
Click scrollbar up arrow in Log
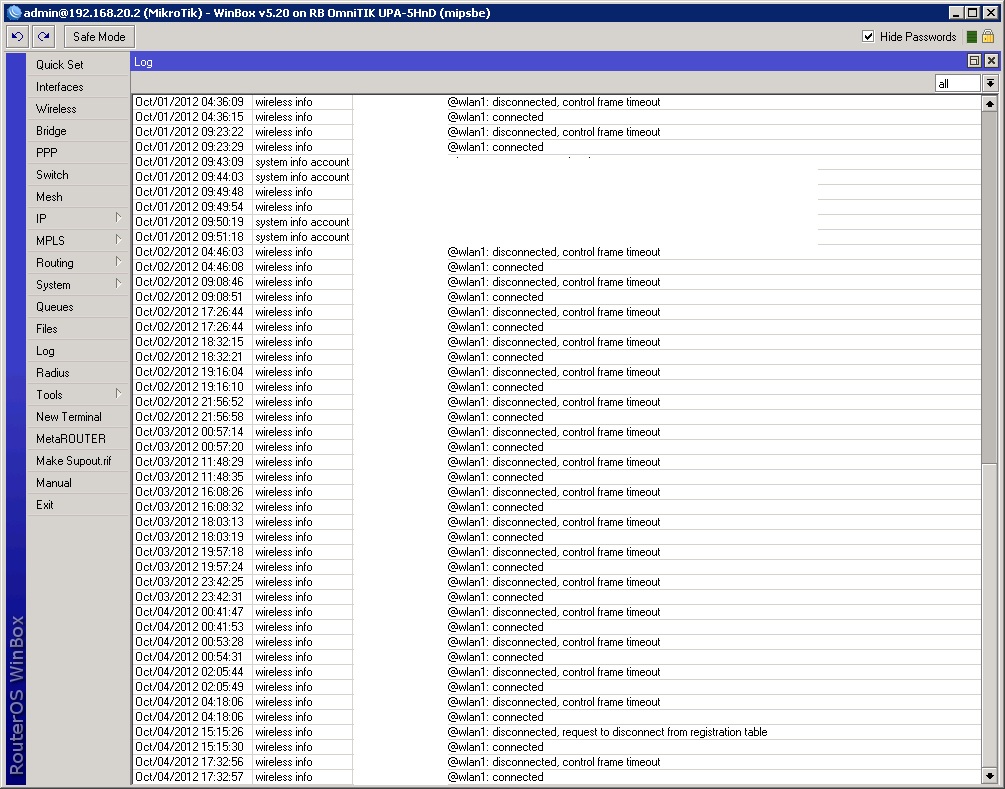pos(990,103)
